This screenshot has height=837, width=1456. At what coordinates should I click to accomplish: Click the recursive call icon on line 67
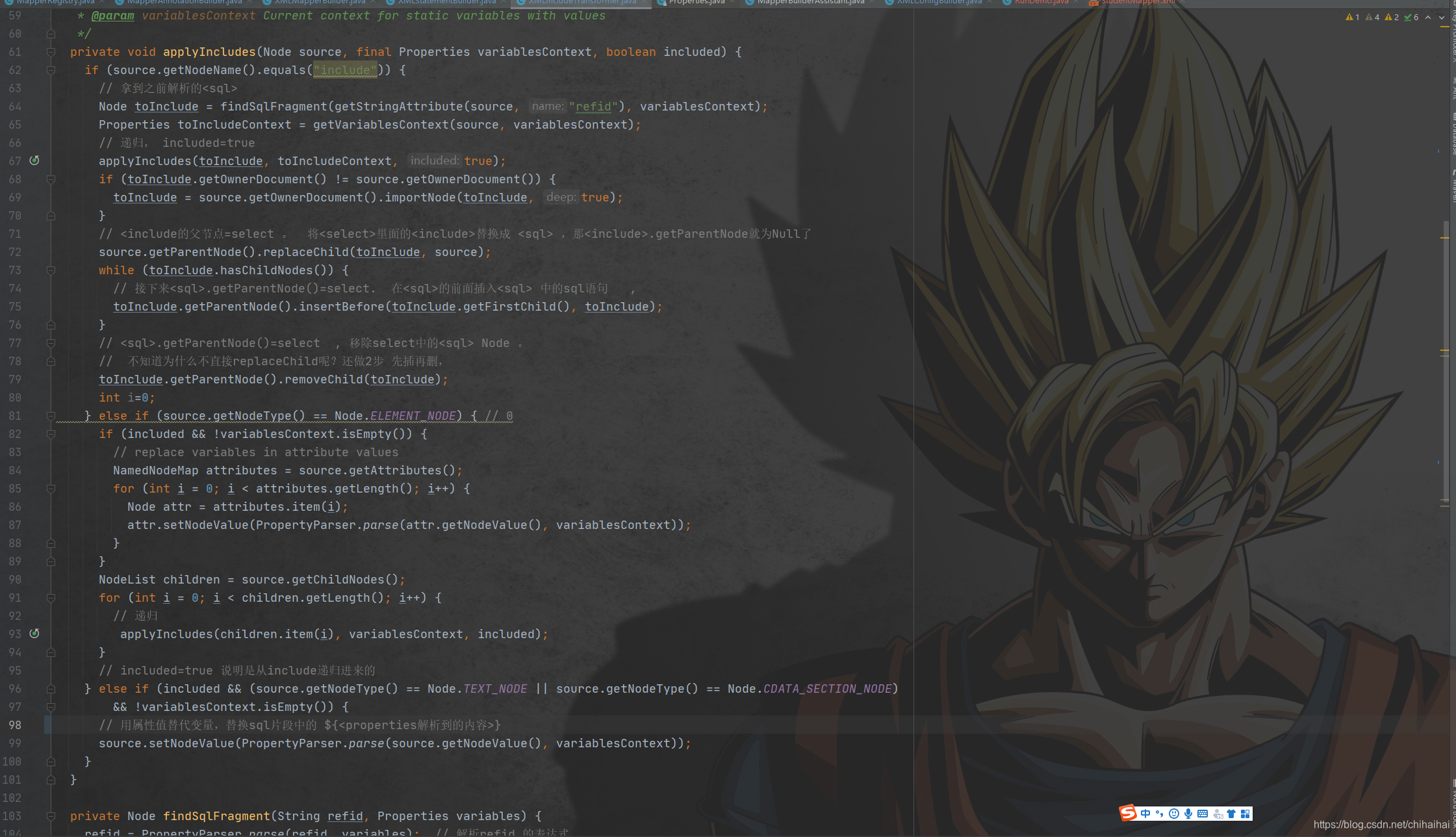click(x=34, y=160)
